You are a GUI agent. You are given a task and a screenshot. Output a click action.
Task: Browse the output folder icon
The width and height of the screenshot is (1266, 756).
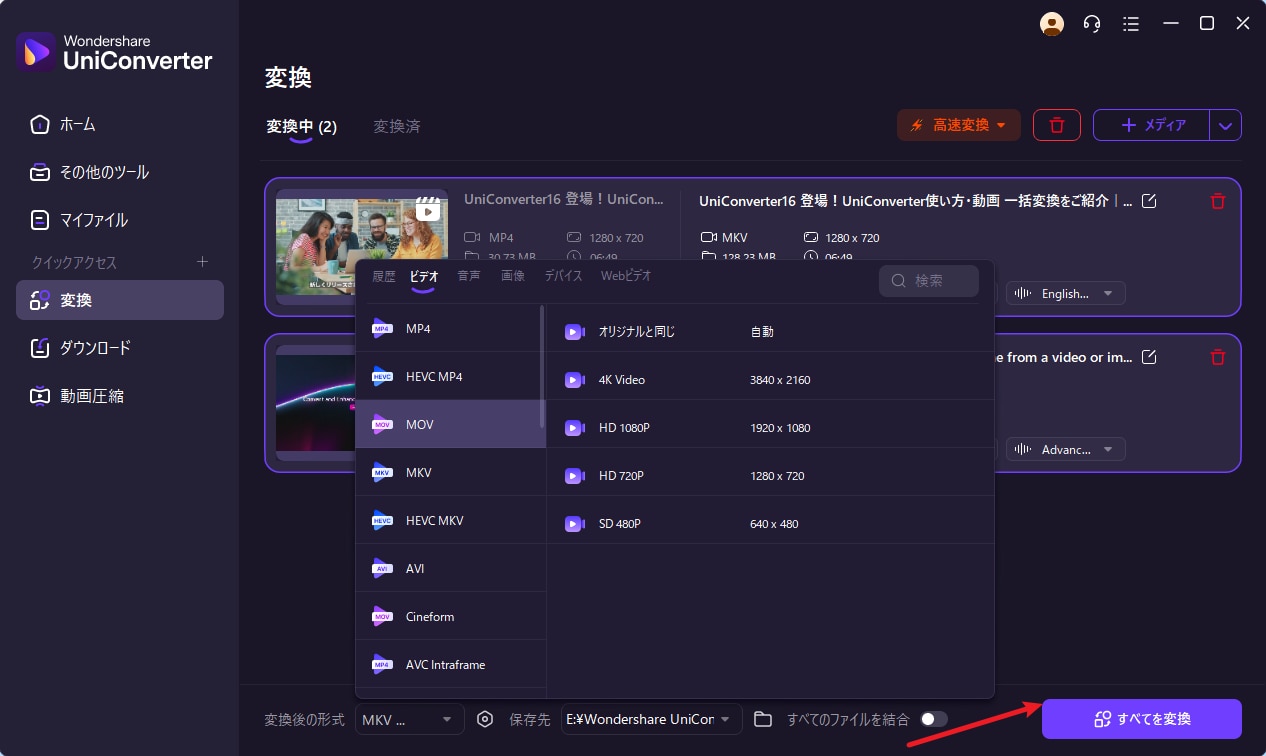pyautogui.click(x=763, y=719)
